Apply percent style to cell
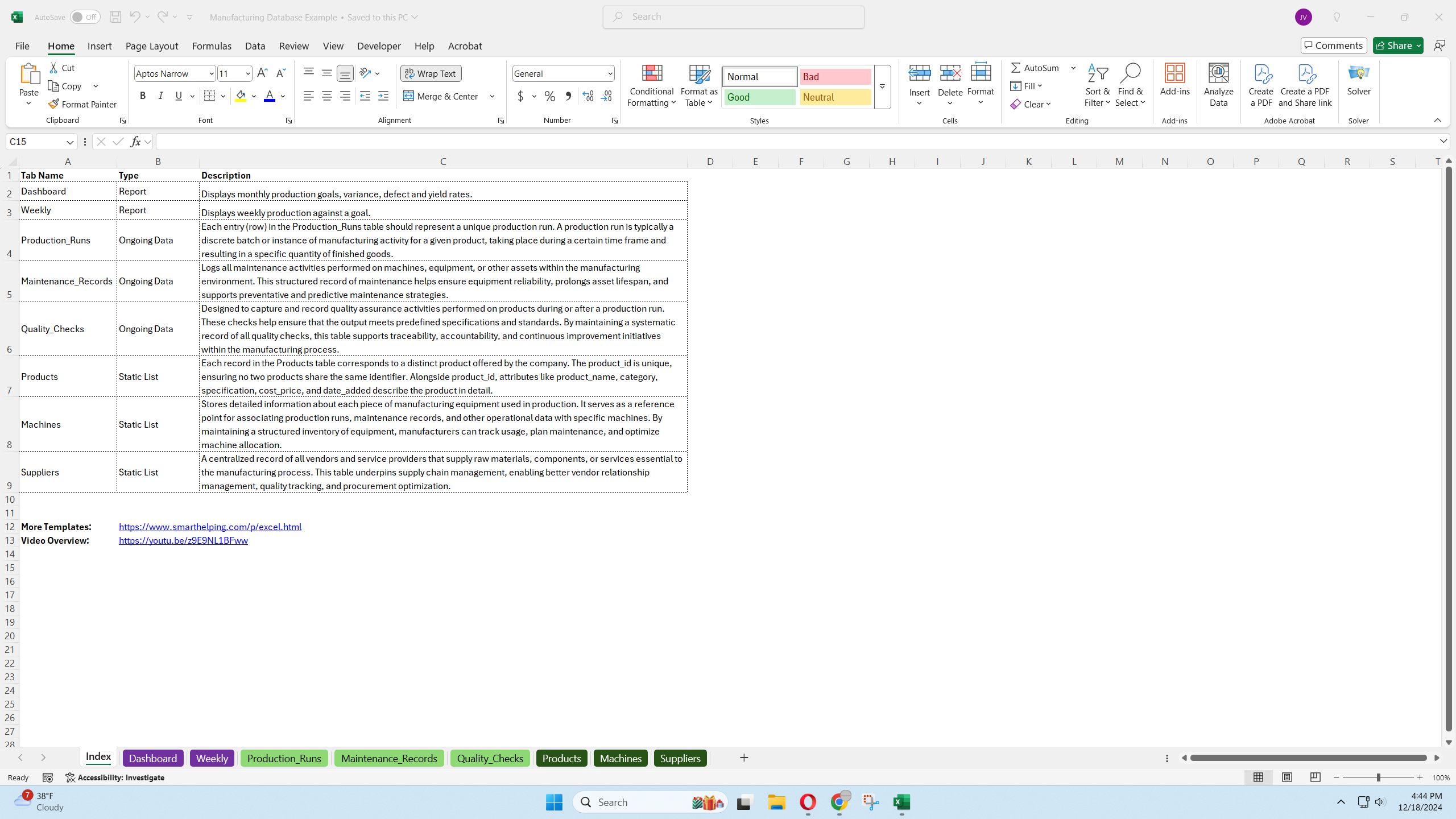 549,96
